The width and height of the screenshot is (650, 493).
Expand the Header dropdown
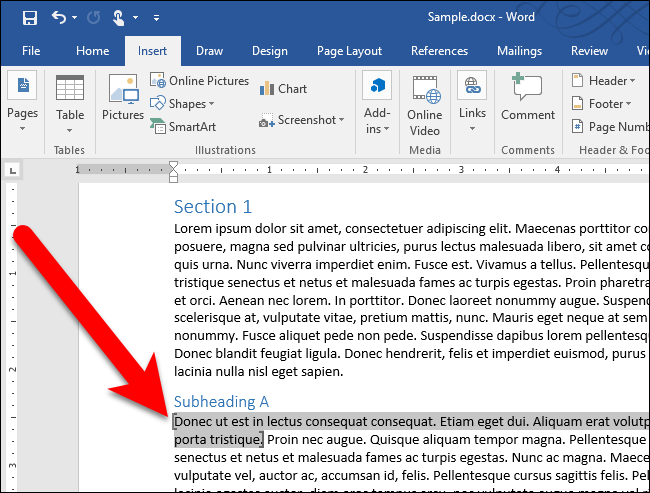606,81
